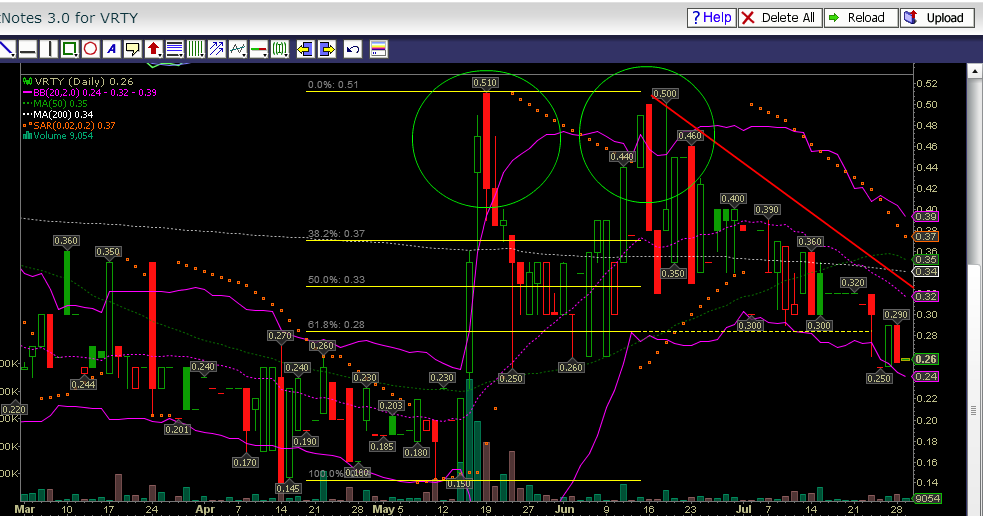Screen dimensions: 983x516
Task: Click the 0.320 price label
Action: (853, 283)
